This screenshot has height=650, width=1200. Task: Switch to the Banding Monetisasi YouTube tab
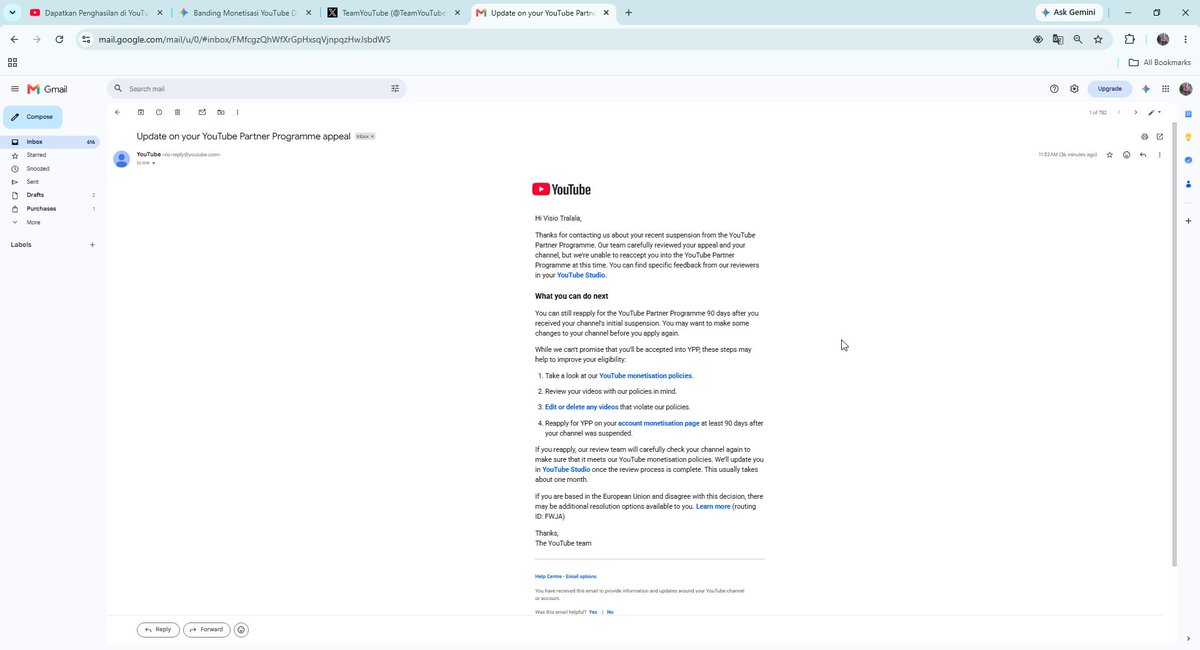[245, 13]
